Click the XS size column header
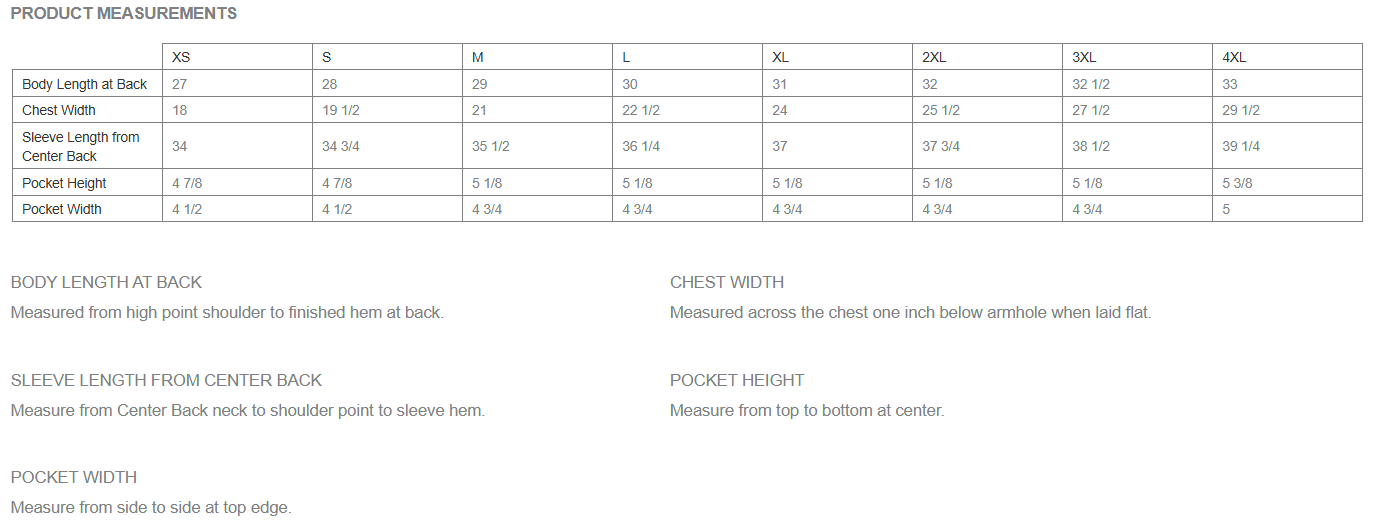The height and width of the screenshot is (529, 1378). coord(237,57)
